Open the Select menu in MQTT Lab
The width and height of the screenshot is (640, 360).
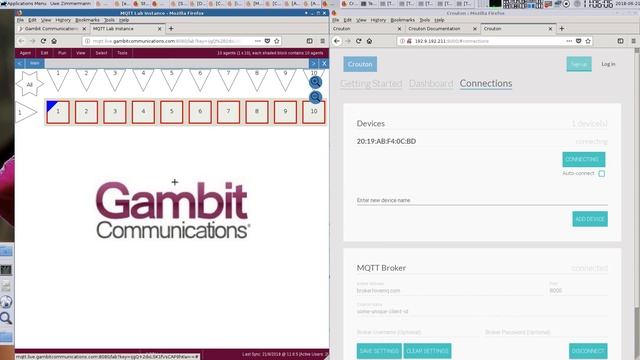[101, 53]
